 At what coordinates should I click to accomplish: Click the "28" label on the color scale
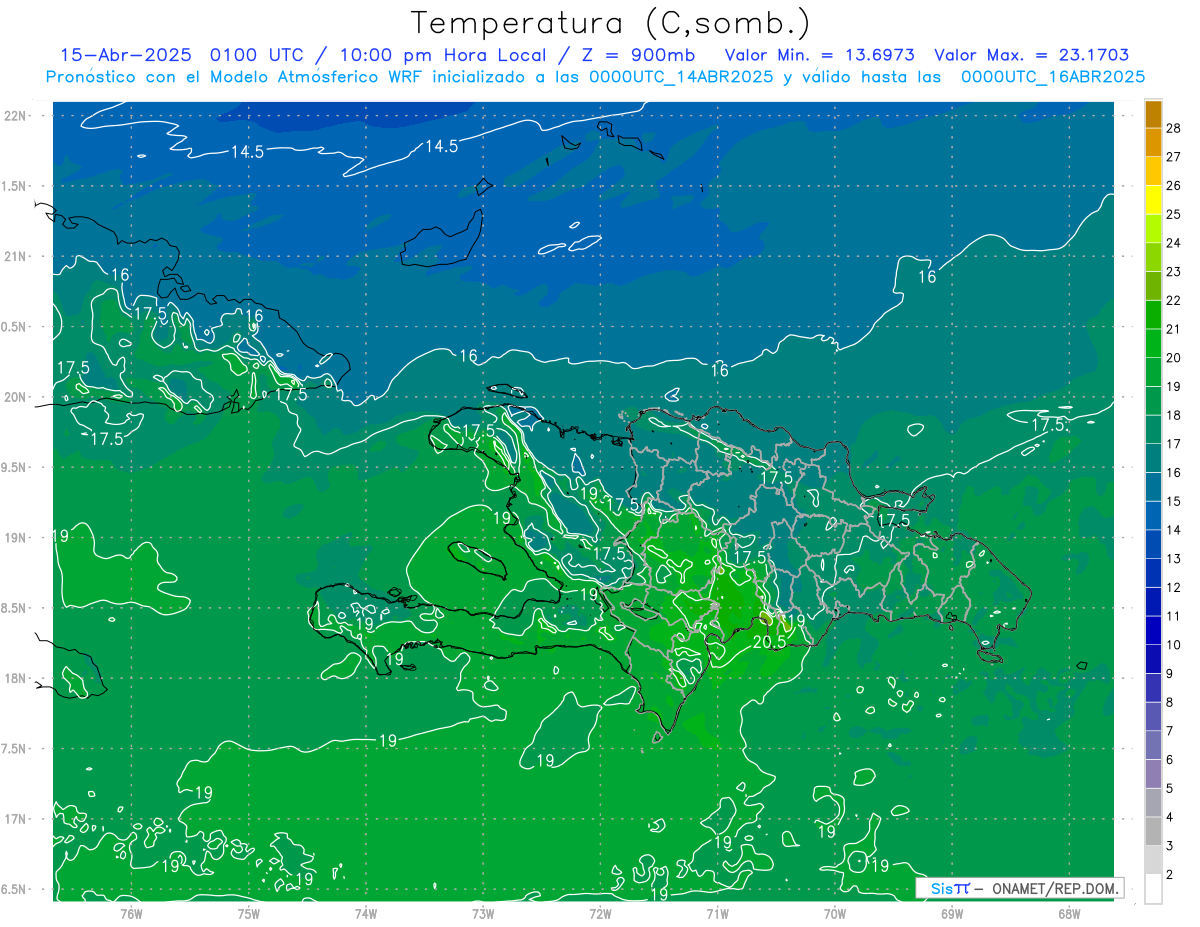click(x=1174, y=127)
